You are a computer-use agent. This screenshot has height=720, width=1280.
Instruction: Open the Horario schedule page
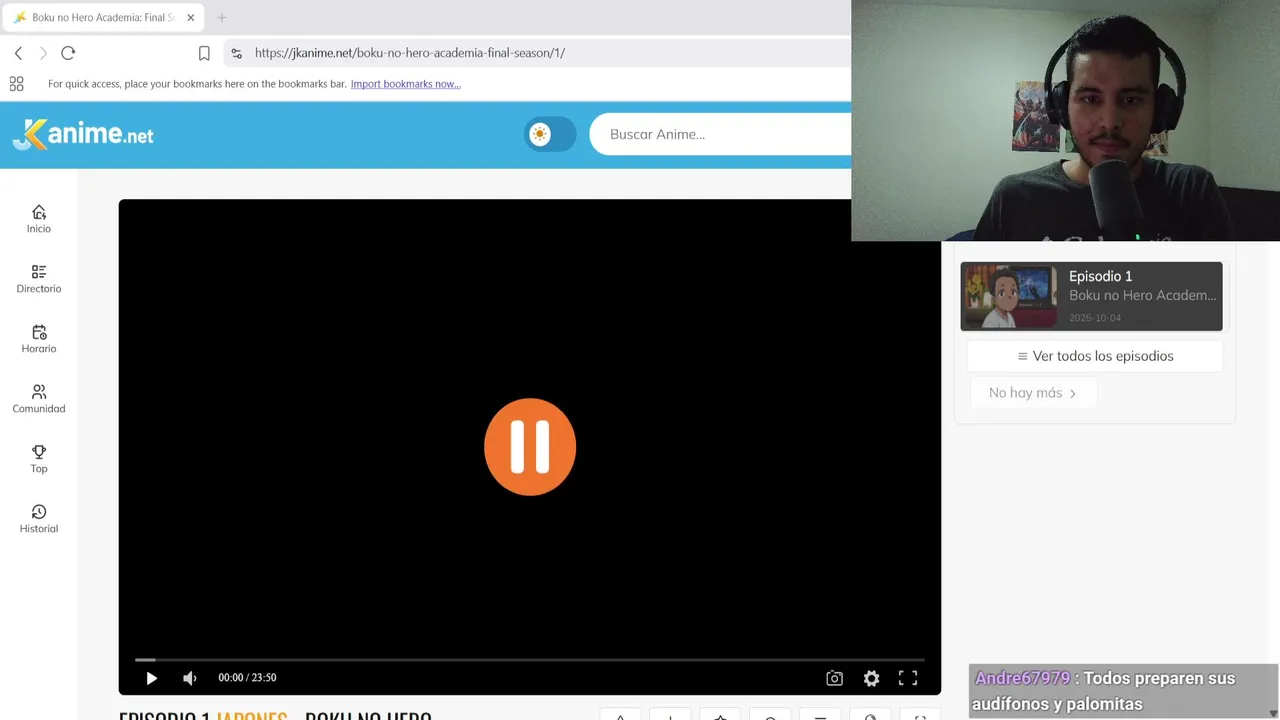[x=39, y=339]
